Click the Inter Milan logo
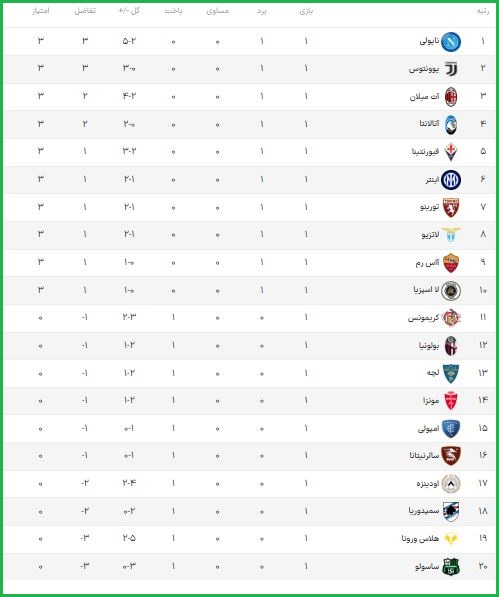The image size is (499, 597). (x=451, y=180)
